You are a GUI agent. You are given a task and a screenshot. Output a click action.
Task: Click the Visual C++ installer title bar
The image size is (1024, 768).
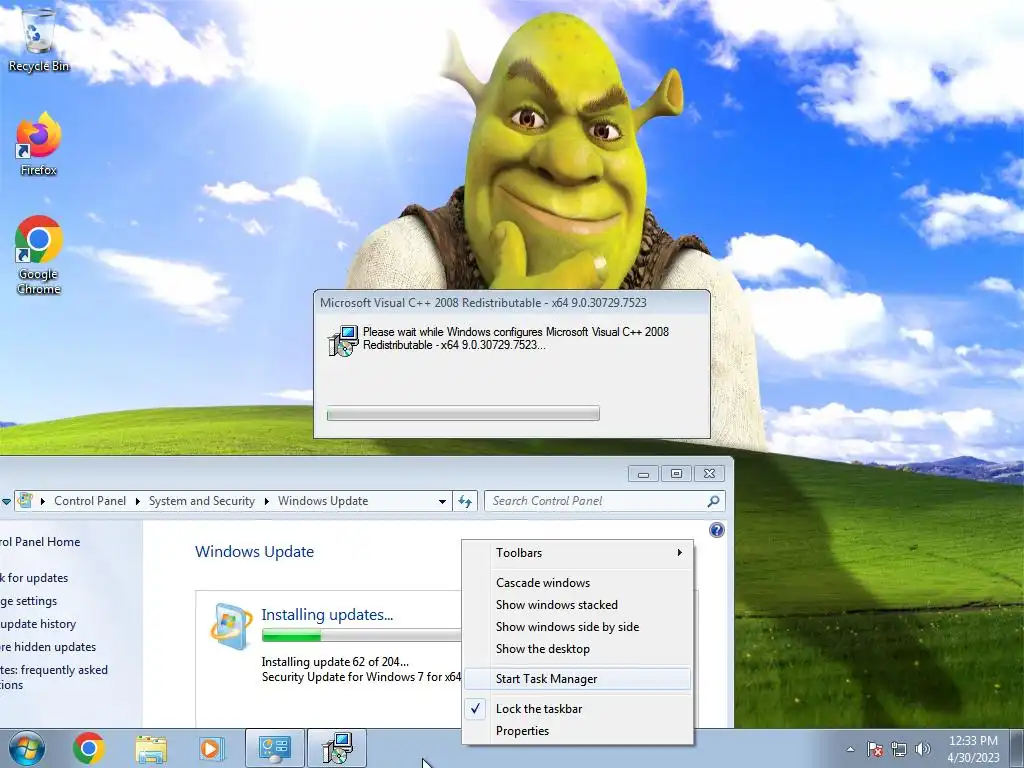[x=511, y=302]
